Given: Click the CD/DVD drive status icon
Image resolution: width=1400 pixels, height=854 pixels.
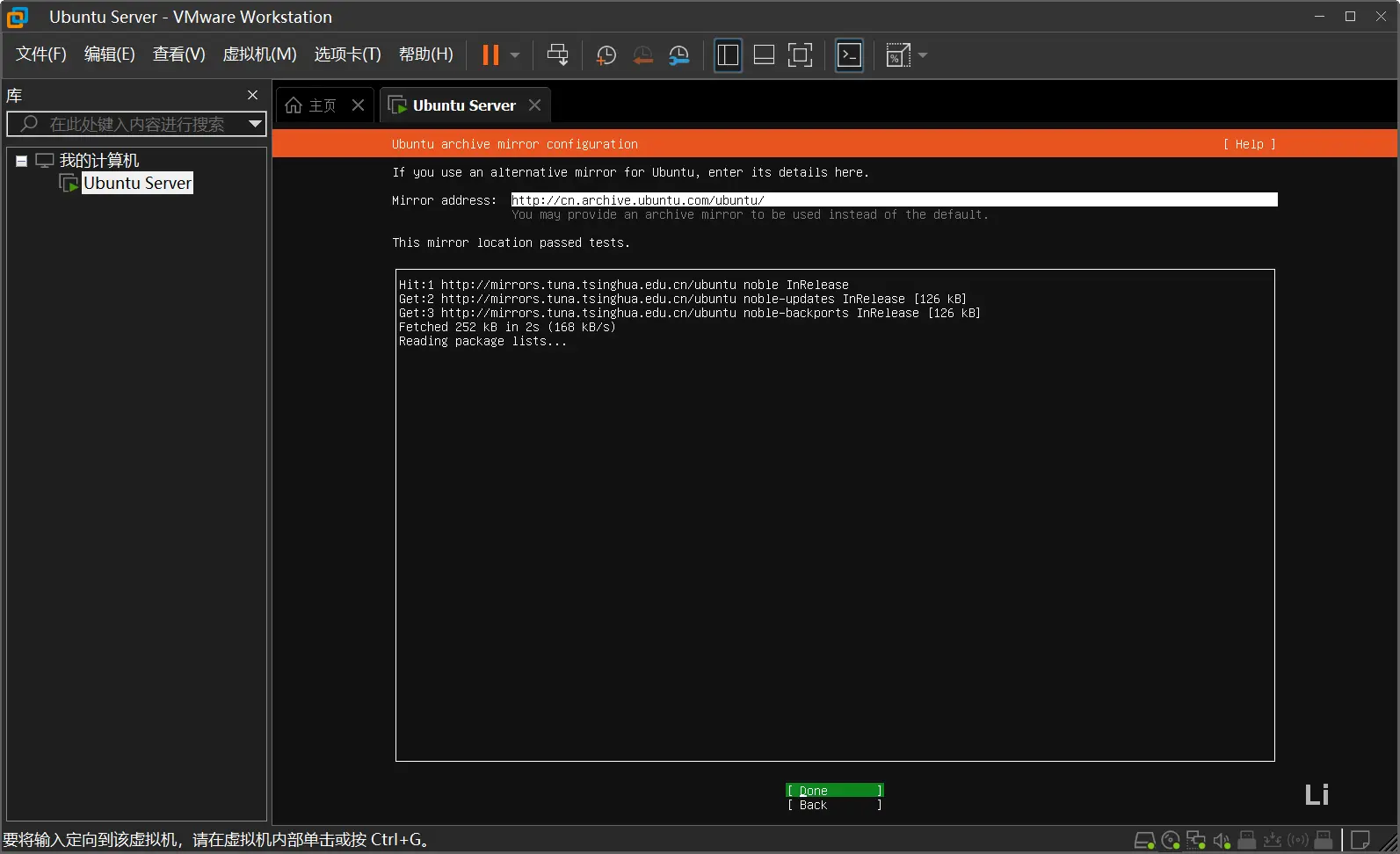Looking at the screenshot, I should coord(1170,841).
